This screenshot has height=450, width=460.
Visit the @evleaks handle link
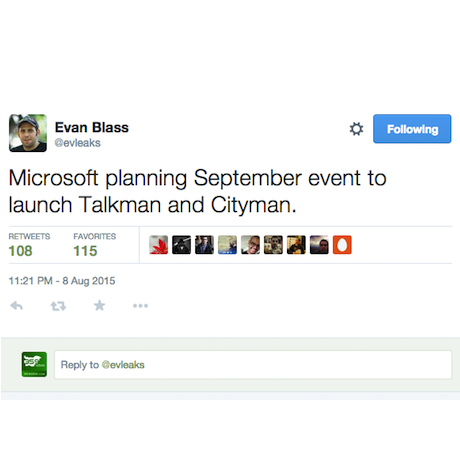(78, 143)
